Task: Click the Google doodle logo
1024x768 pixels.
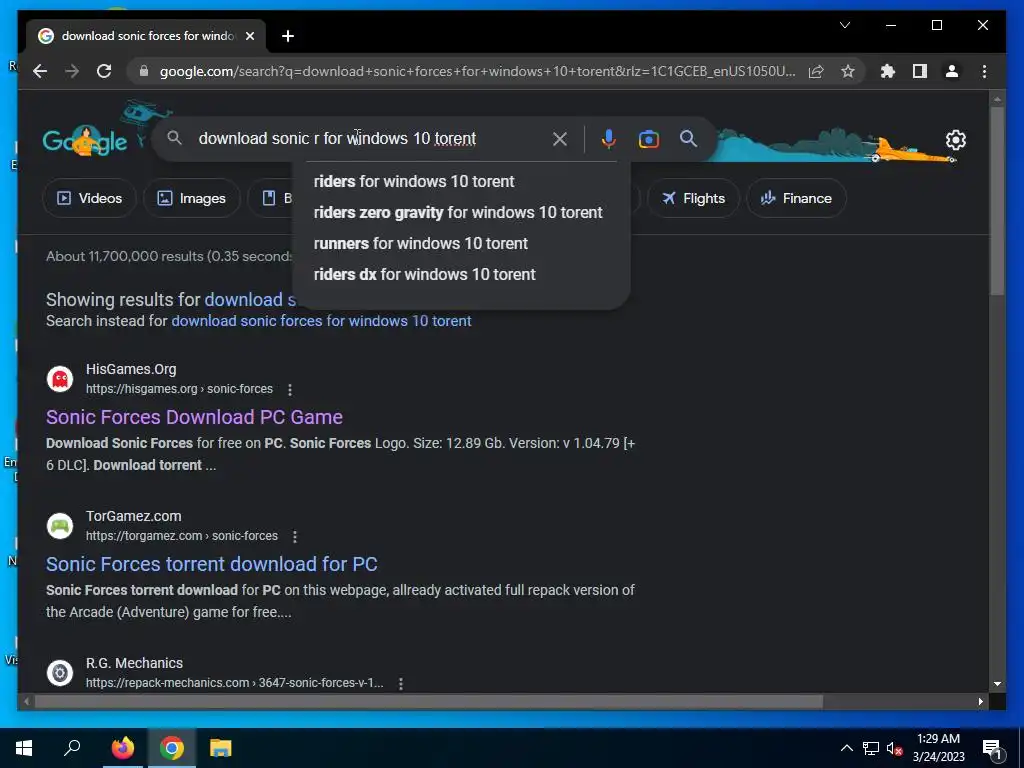Action: tap(85, 140)
